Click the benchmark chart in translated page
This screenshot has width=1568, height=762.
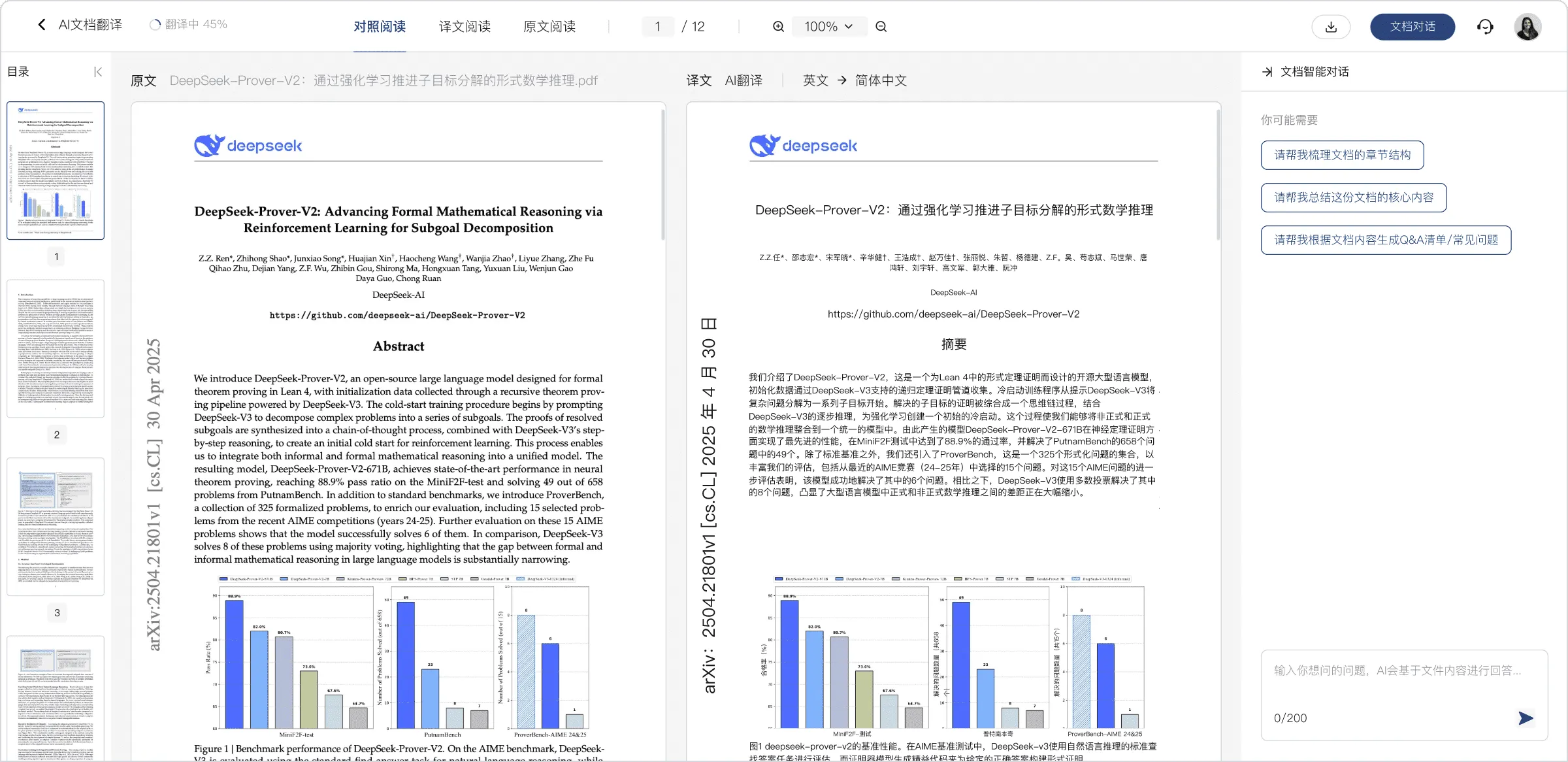[953, 656]
